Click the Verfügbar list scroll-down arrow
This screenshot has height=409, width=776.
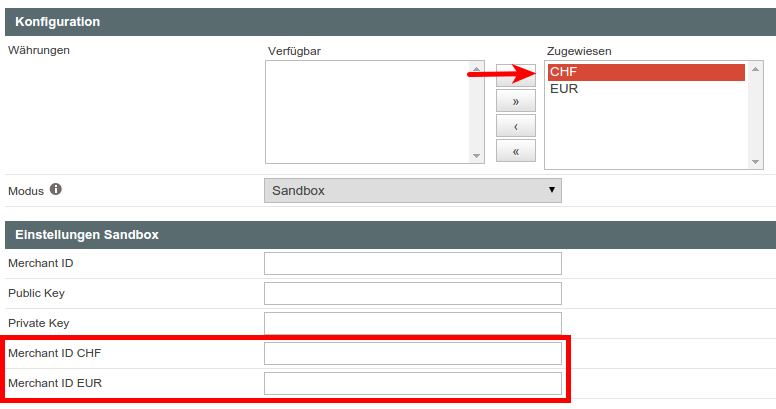[477, 155]
